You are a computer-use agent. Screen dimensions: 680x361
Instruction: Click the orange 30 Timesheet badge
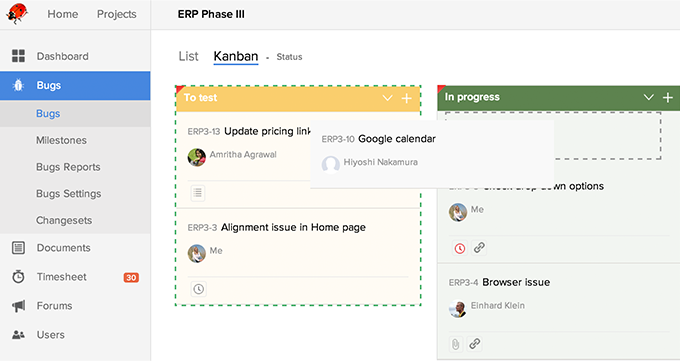(x=131, y=277)
